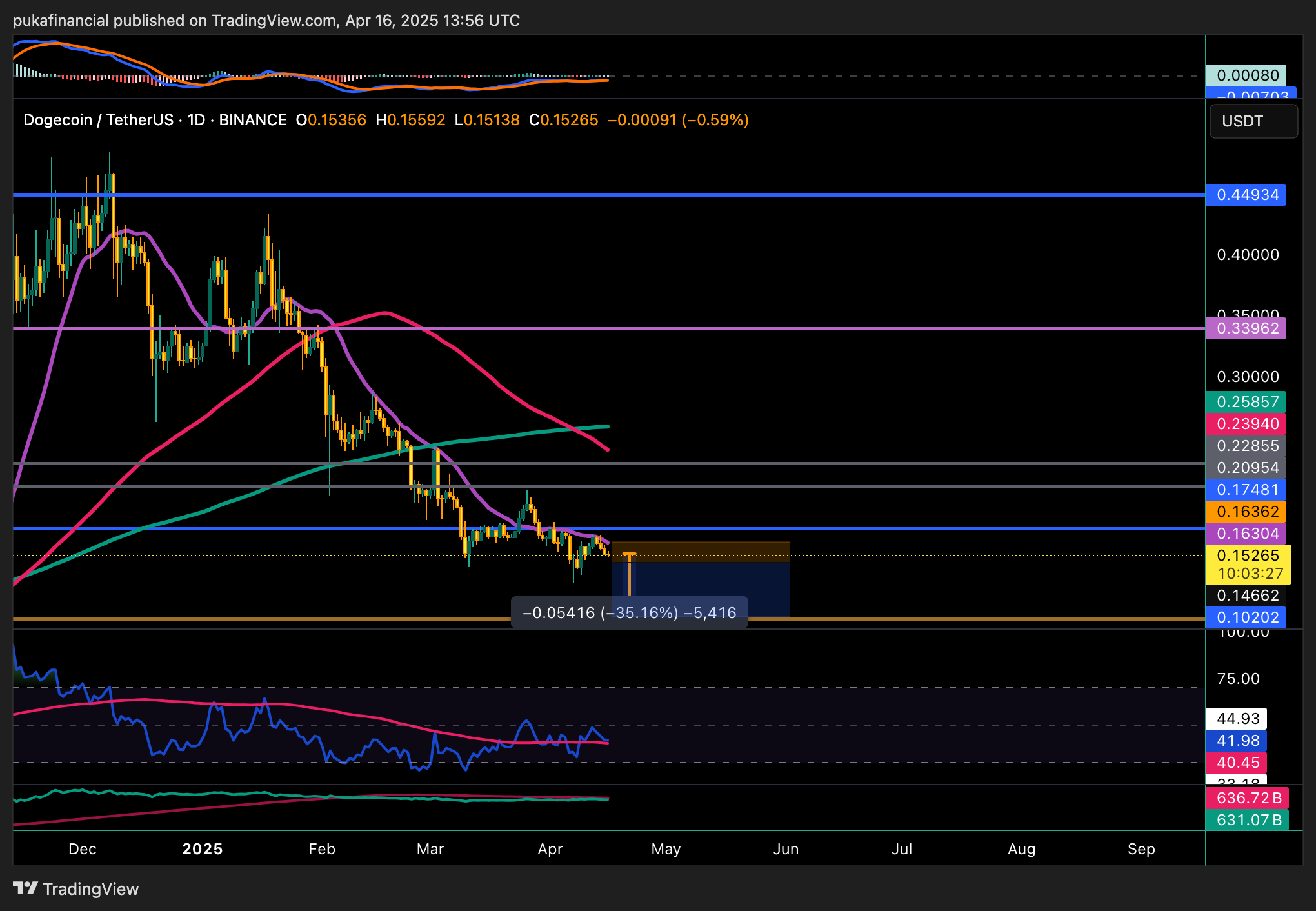Click the 2025 year label on the time axis

point(202,849)
